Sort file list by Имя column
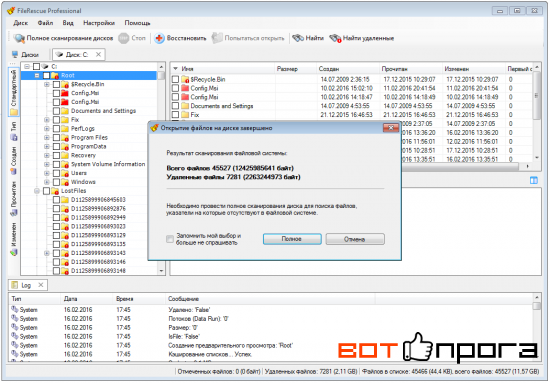 tap(223, 69)
